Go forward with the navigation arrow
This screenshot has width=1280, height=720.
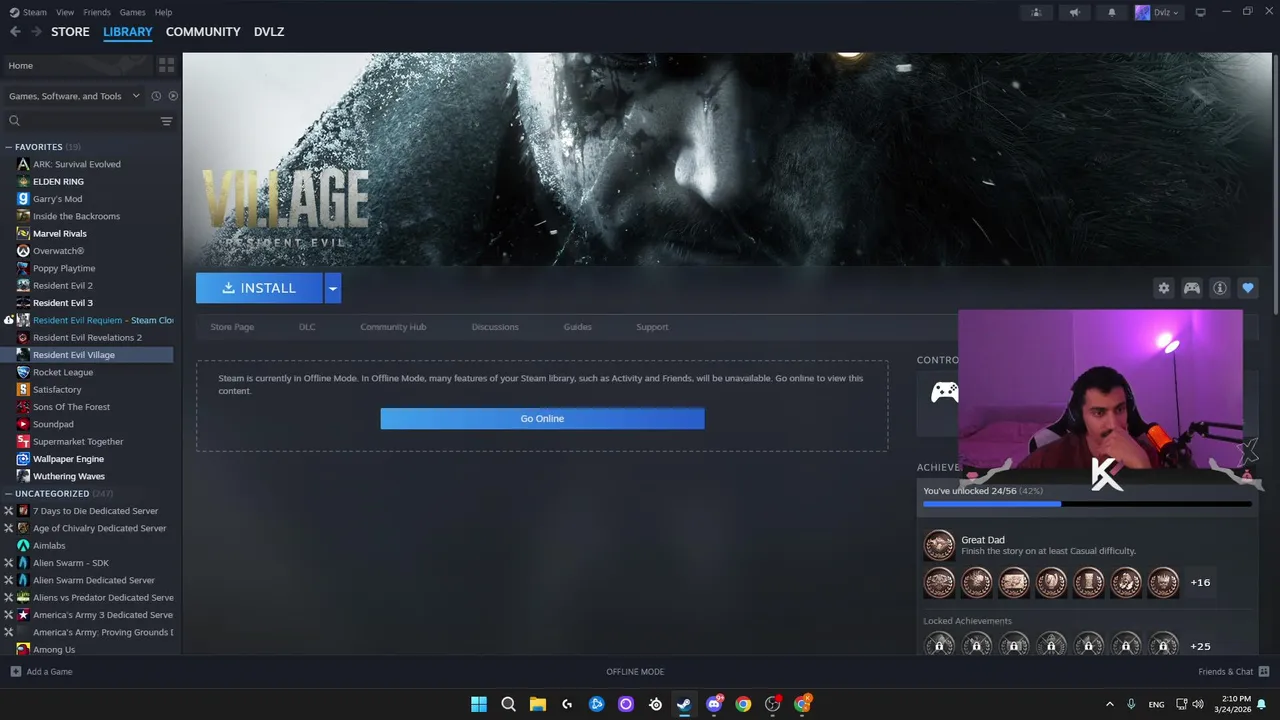click(x=36, y=32)
